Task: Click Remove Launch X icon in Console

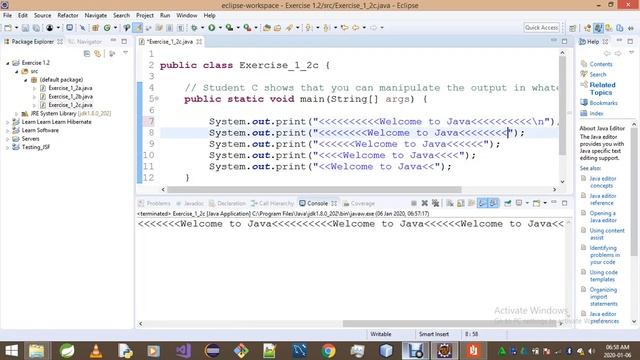Action: click(424, 203)
